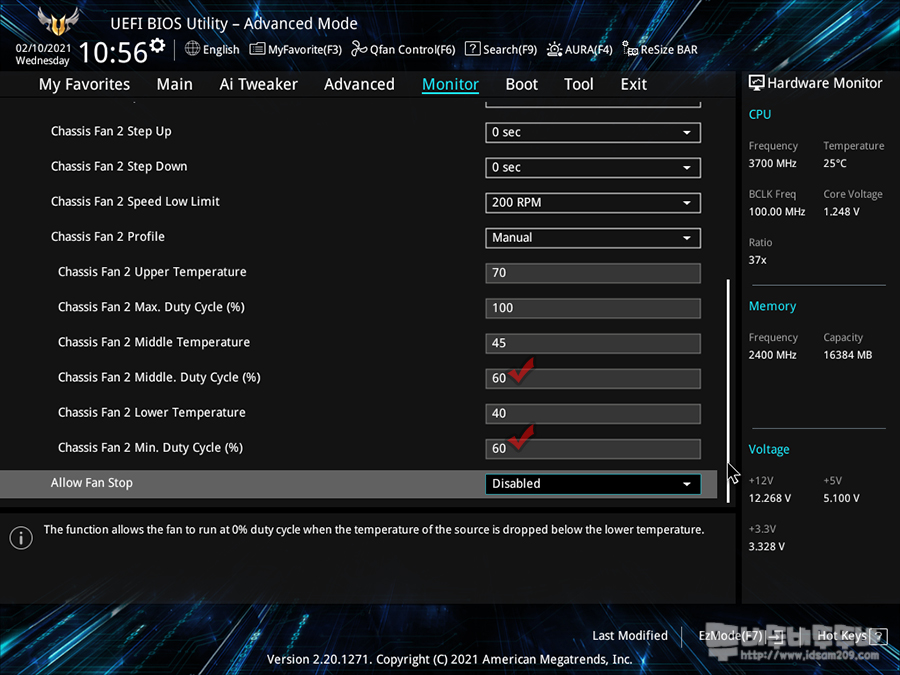Click +5V reading 5.100 V
This screenshot has width=900, height=675.
click(841, 498)
